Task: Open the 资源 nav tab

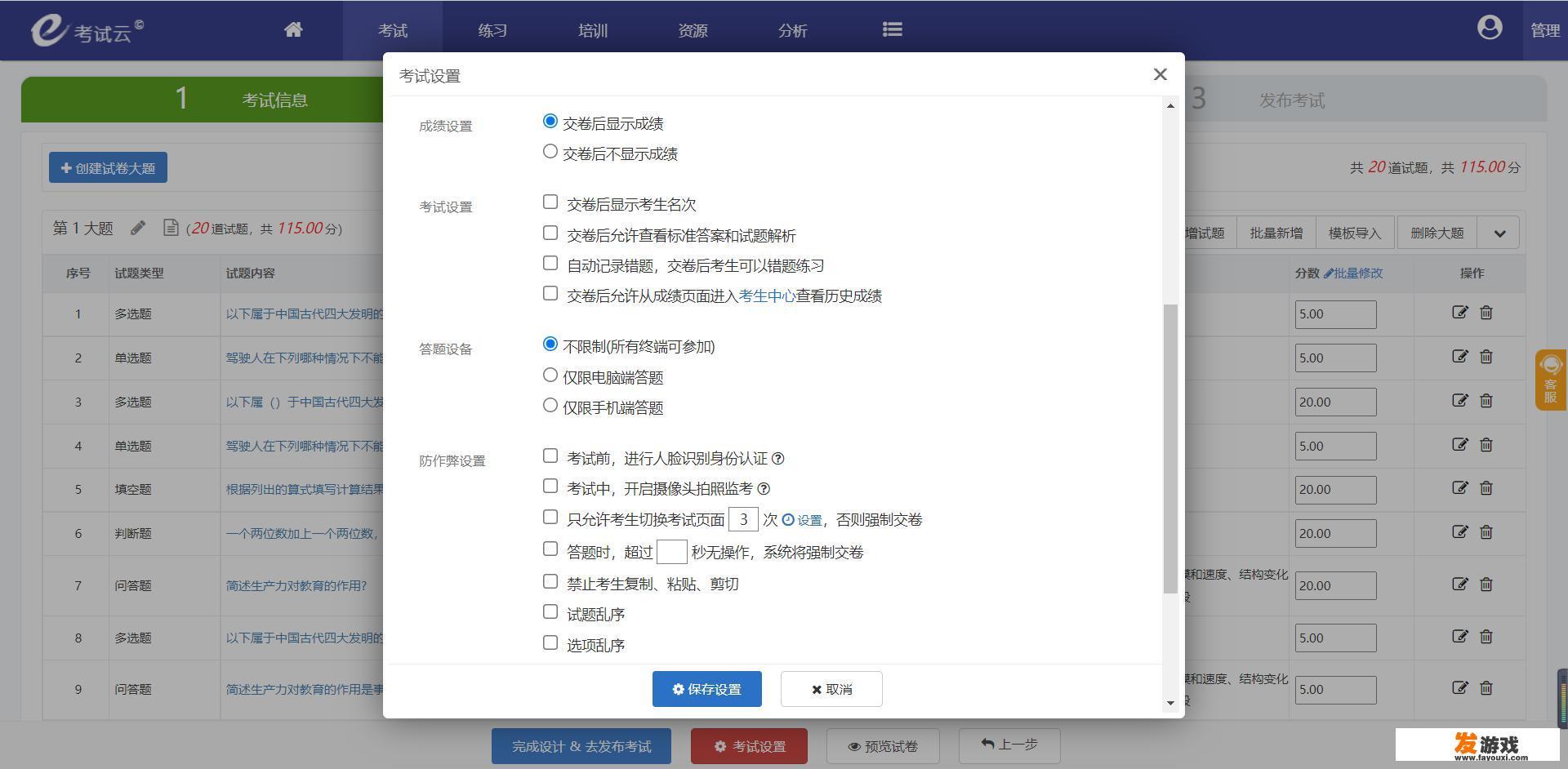Action: (693, 30)
